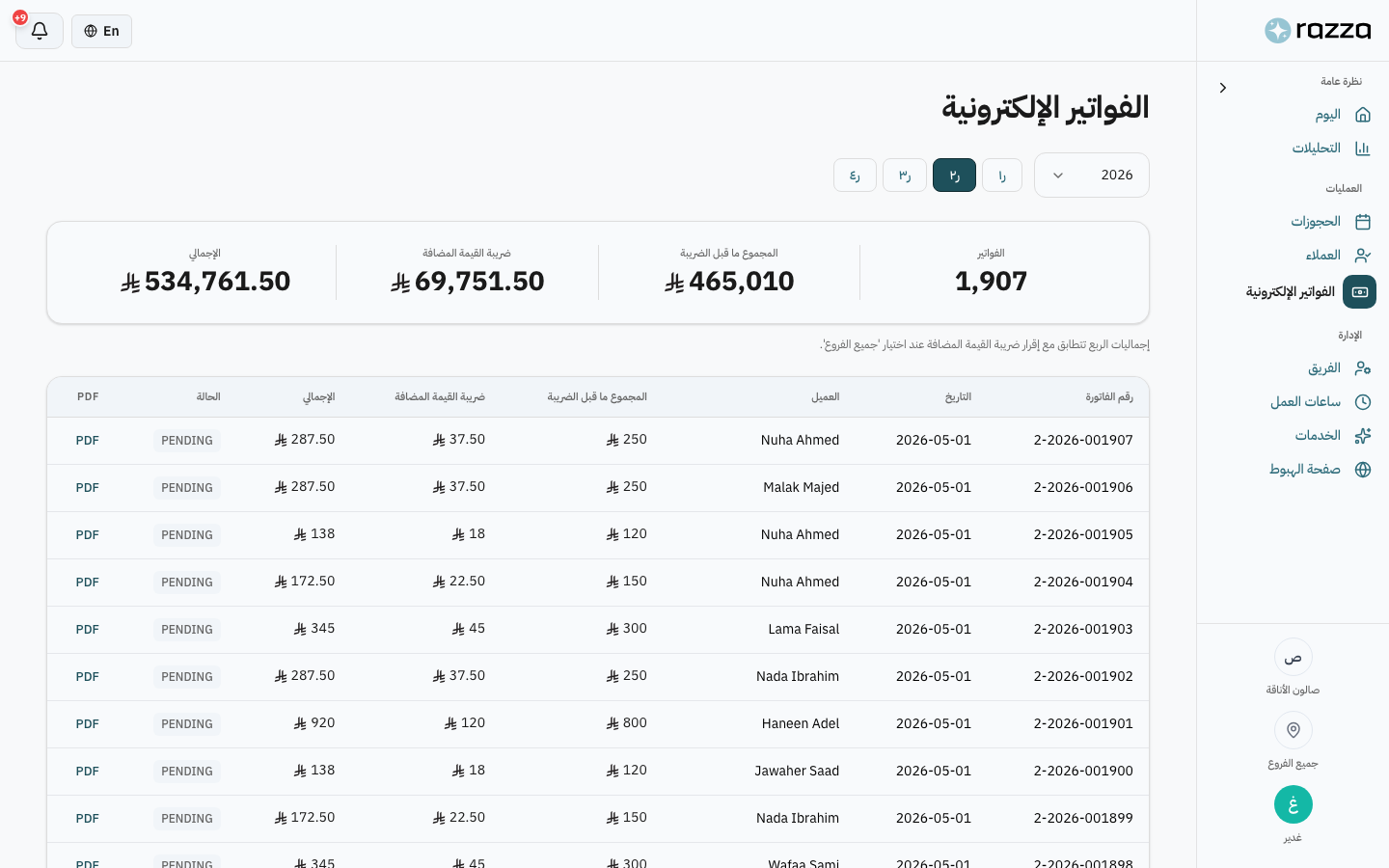Open the ساعات العمل clock icon
Screen dimensions: 1389x868
tap(1363, 402)
